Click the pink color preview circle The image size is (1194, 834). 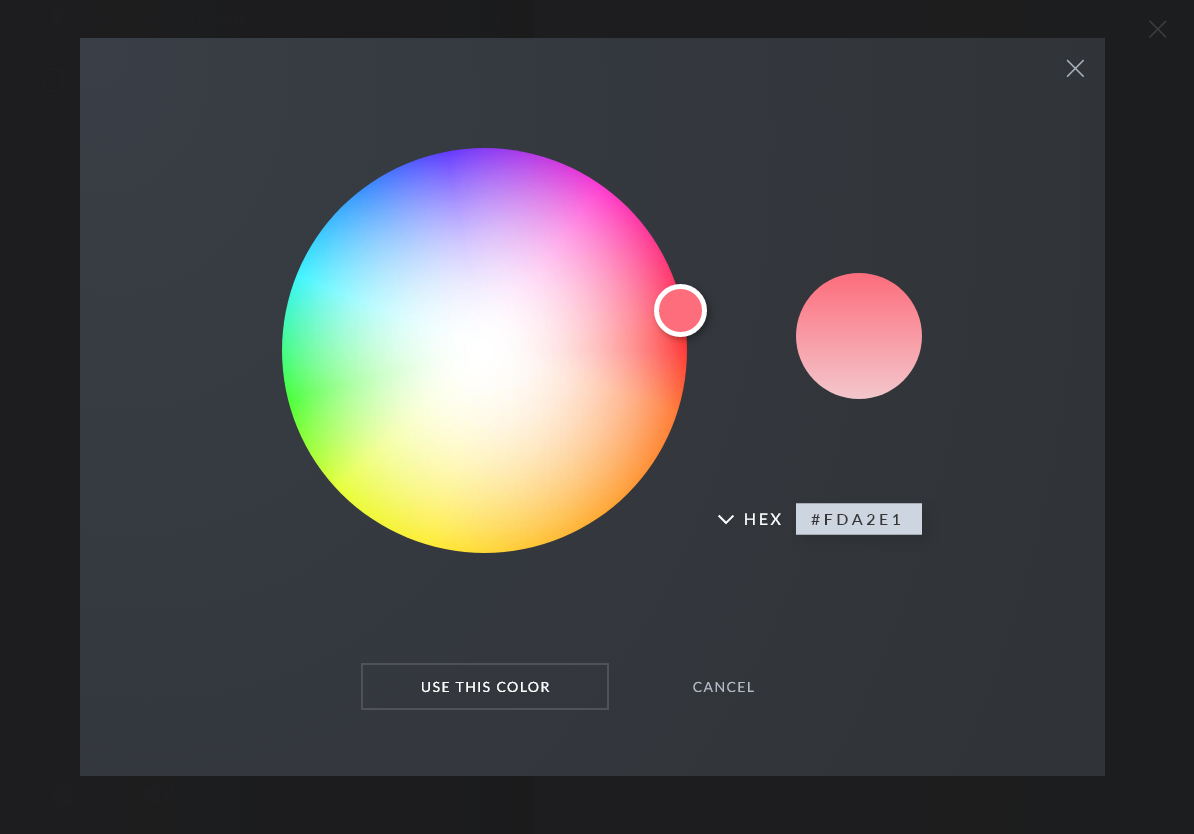pyautogui.click(x=858, y=336)
